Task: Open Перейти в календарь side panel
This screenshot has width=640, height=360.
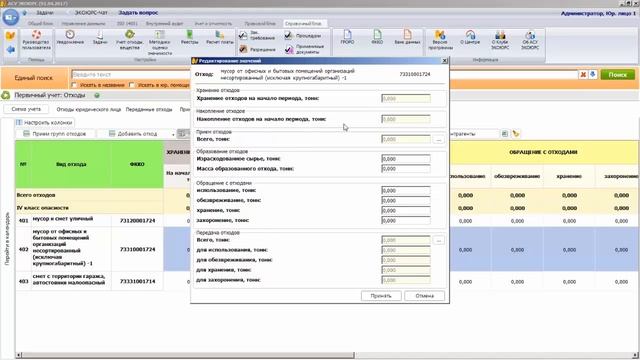Action: [x=7, y=239]
